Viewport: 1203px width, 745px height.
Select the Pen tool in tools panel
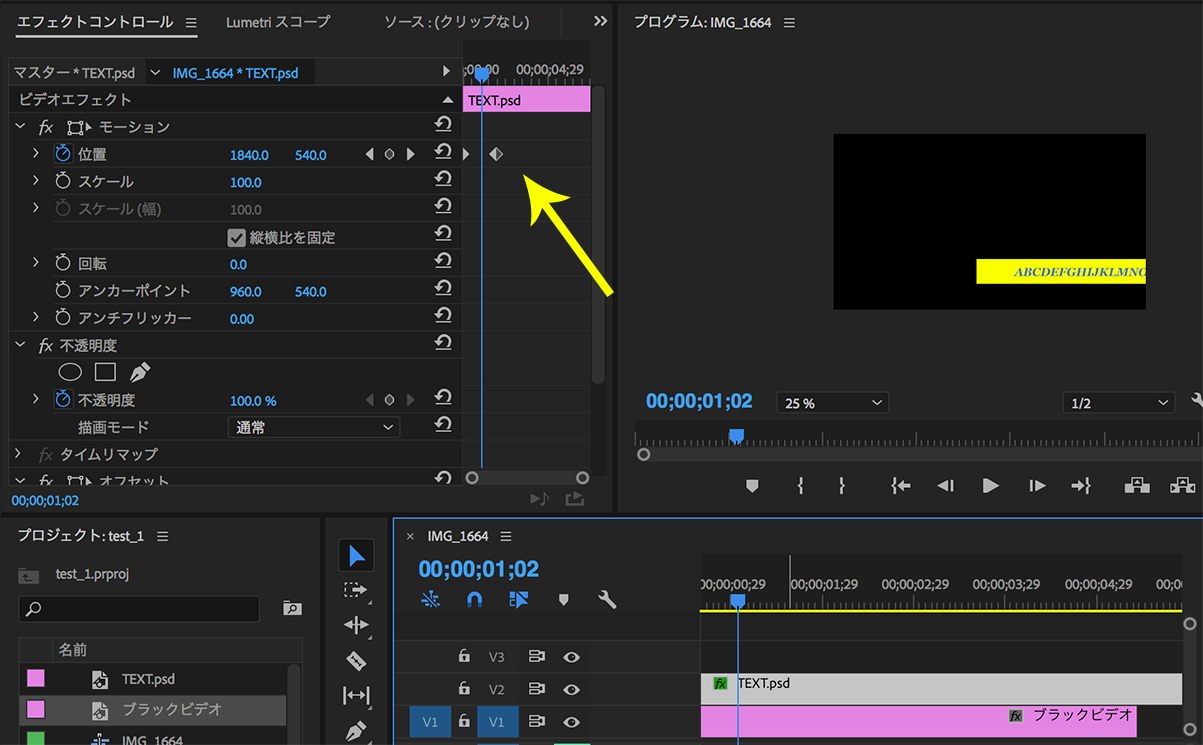[x=357, y=730]
